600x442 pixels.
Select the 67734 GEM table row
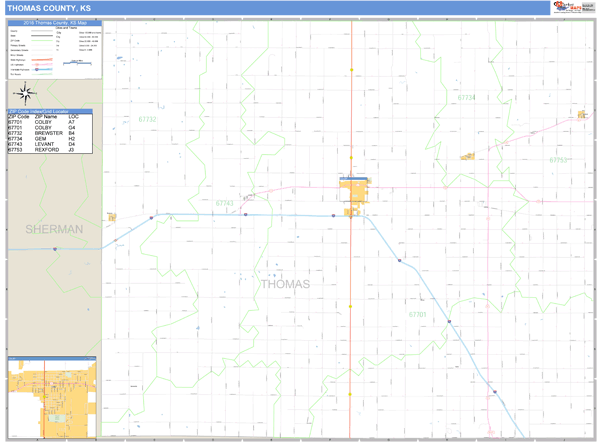[50, 139]
